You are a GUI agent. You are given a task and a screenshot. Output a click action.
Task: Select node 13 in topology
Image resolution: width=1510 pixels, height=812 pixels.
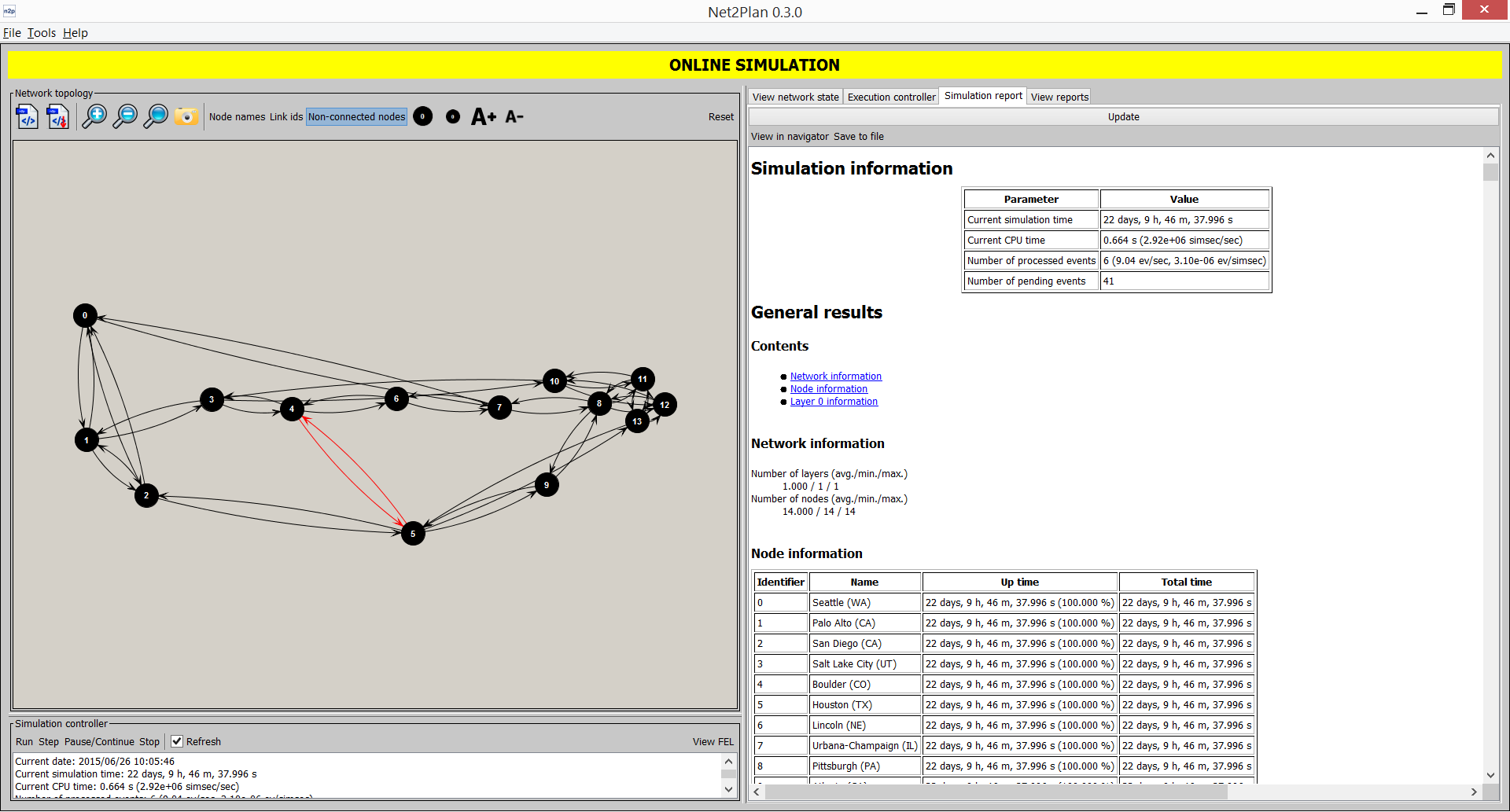[x=637, y=421]
